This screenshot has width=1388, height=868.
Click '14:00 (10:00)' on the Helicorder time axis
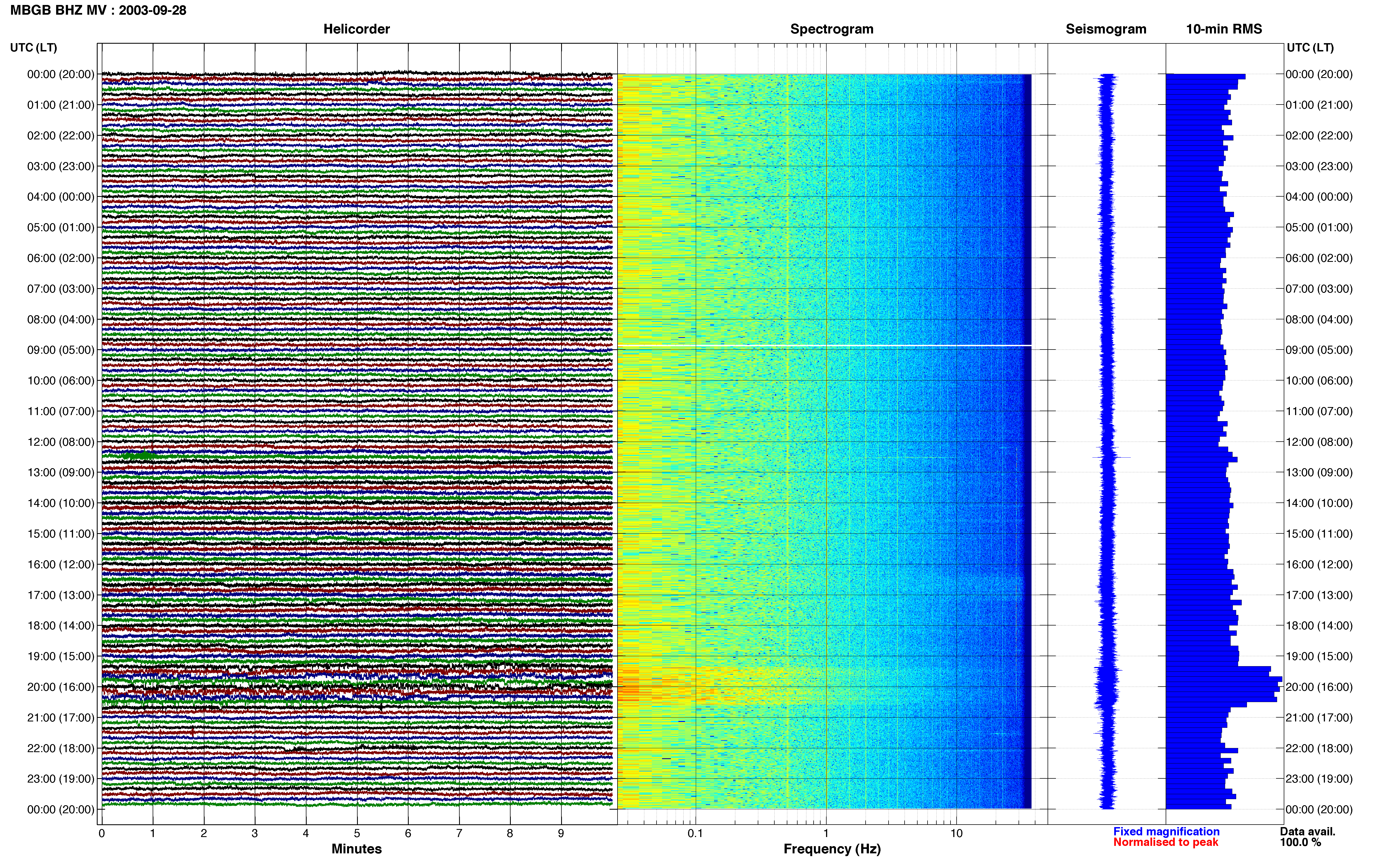(x=61, y=504)
